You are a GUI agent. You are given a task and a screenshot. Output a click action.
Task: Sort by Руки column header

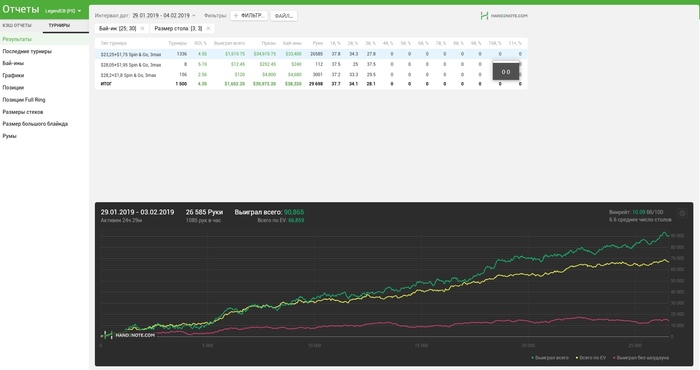pos(317,43)
